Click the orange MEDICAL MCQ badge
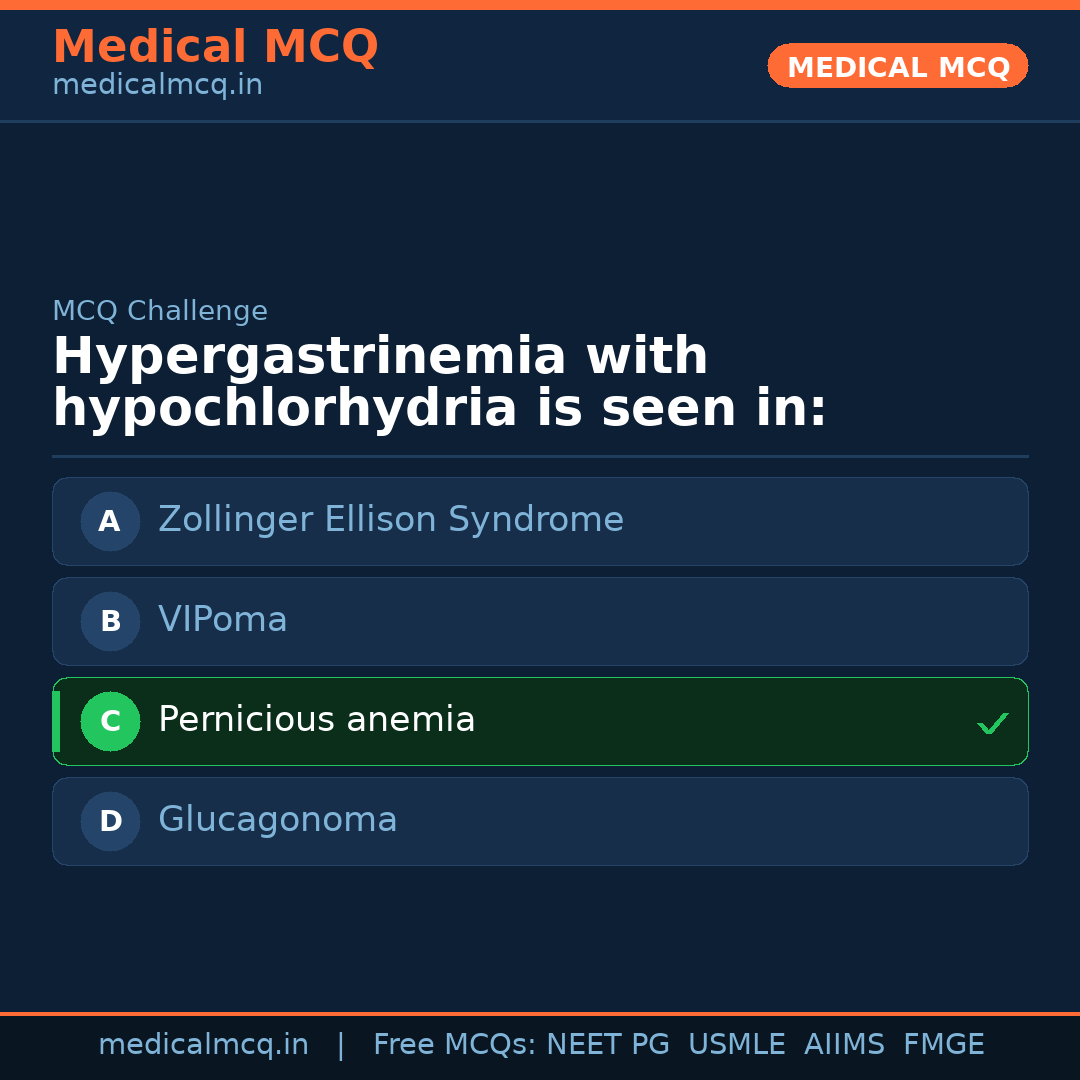Image resolution: width=1080 pixels, height=1080 pixels. coord(897,66)
